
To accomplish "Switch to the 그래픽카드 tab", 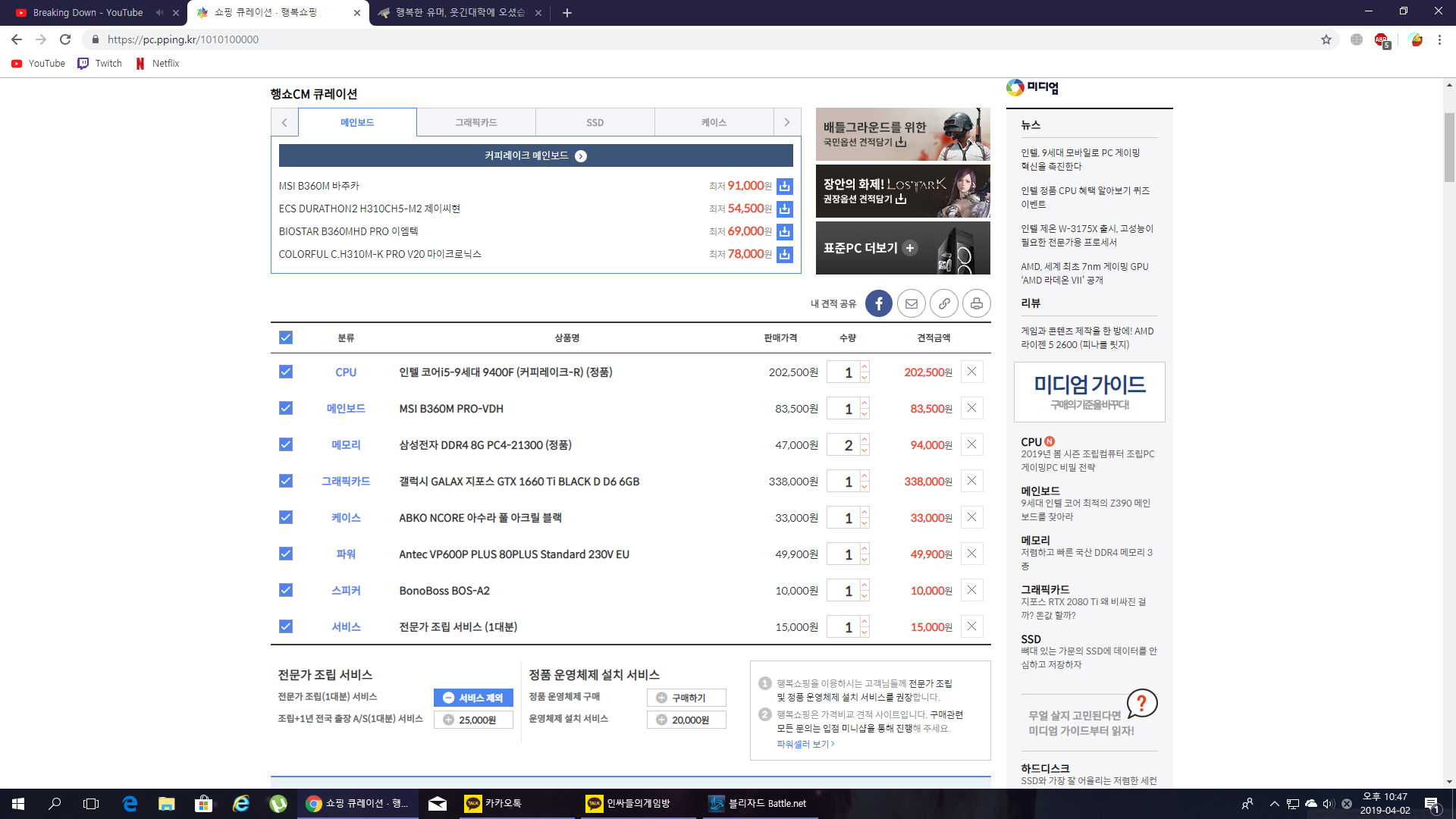I will pos(475,122).
